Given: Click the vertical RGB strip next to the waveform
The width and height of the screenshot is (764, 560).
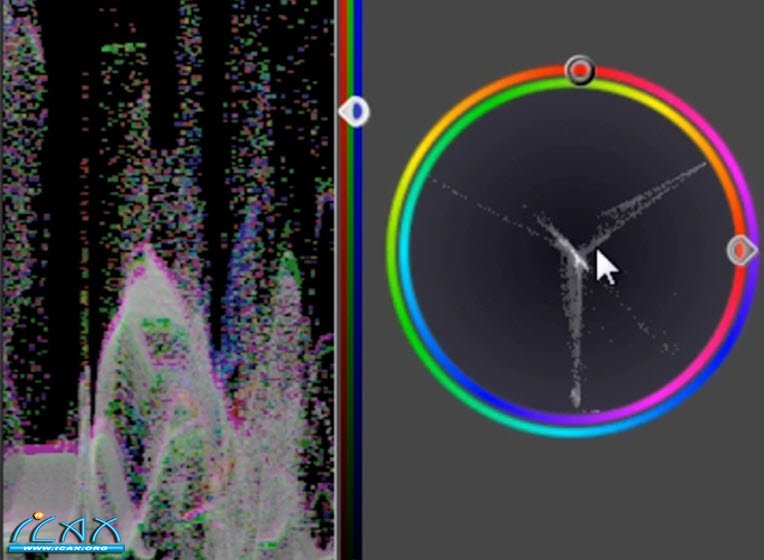Looking at the screenshot, I should (351, 280).
